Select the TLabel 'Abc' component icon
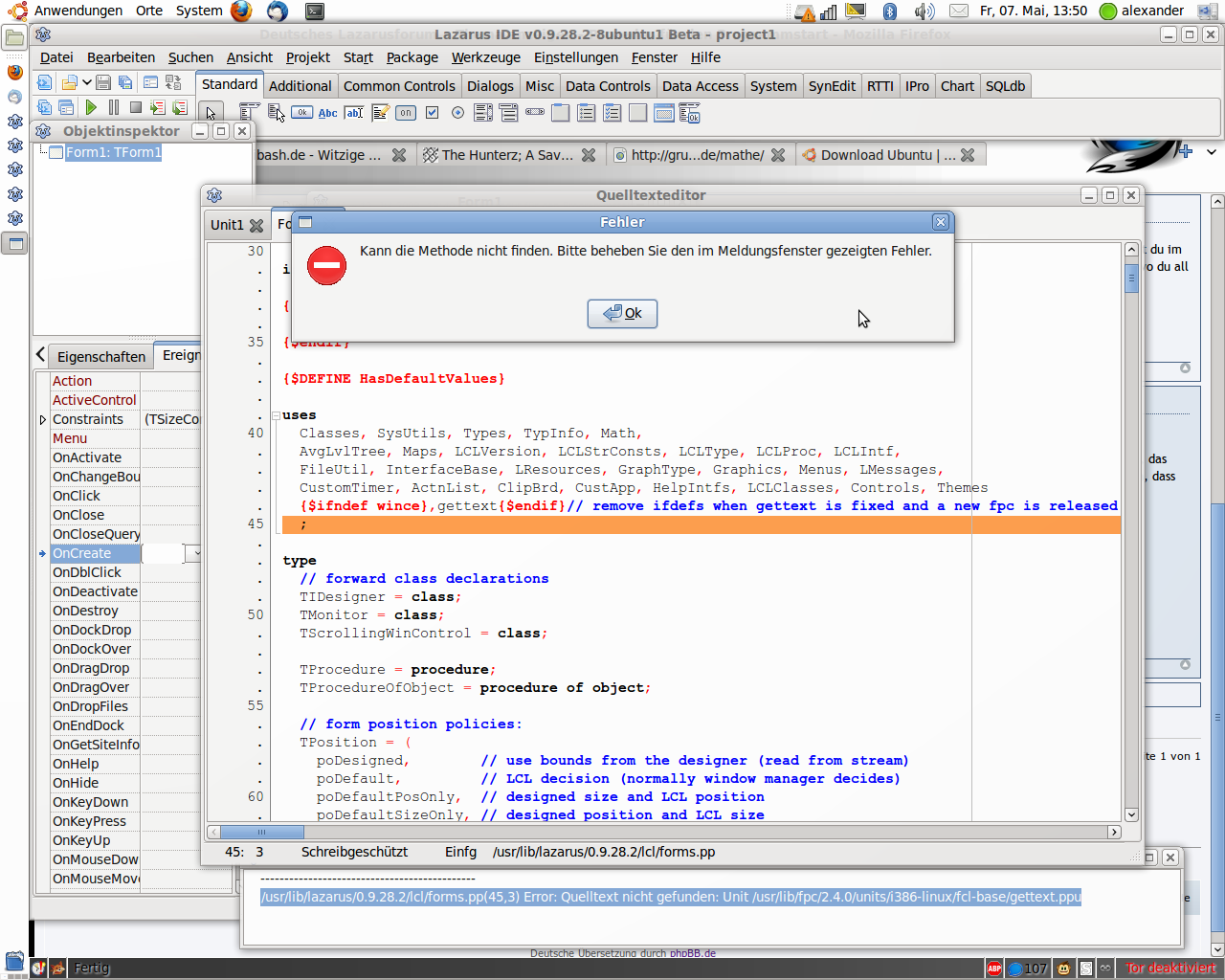1225x980 pixels. pos(327,113)
